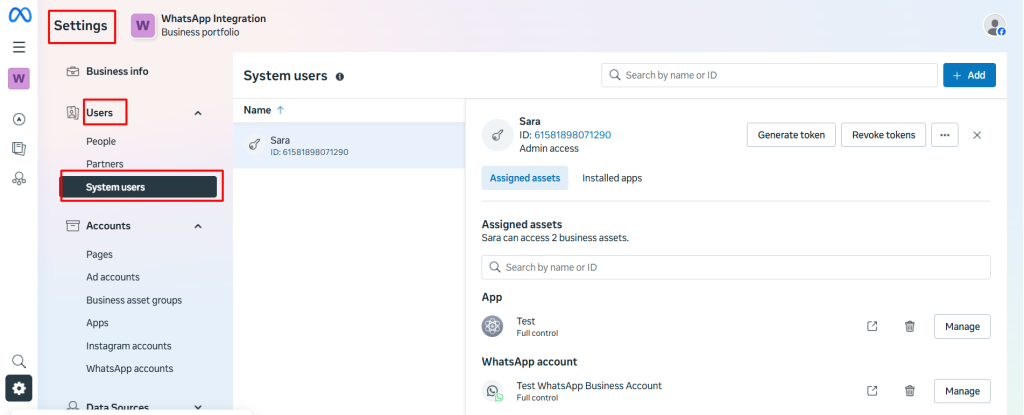Sort the list by Name column
1024x415 pixels.
[x=264, y=110]
